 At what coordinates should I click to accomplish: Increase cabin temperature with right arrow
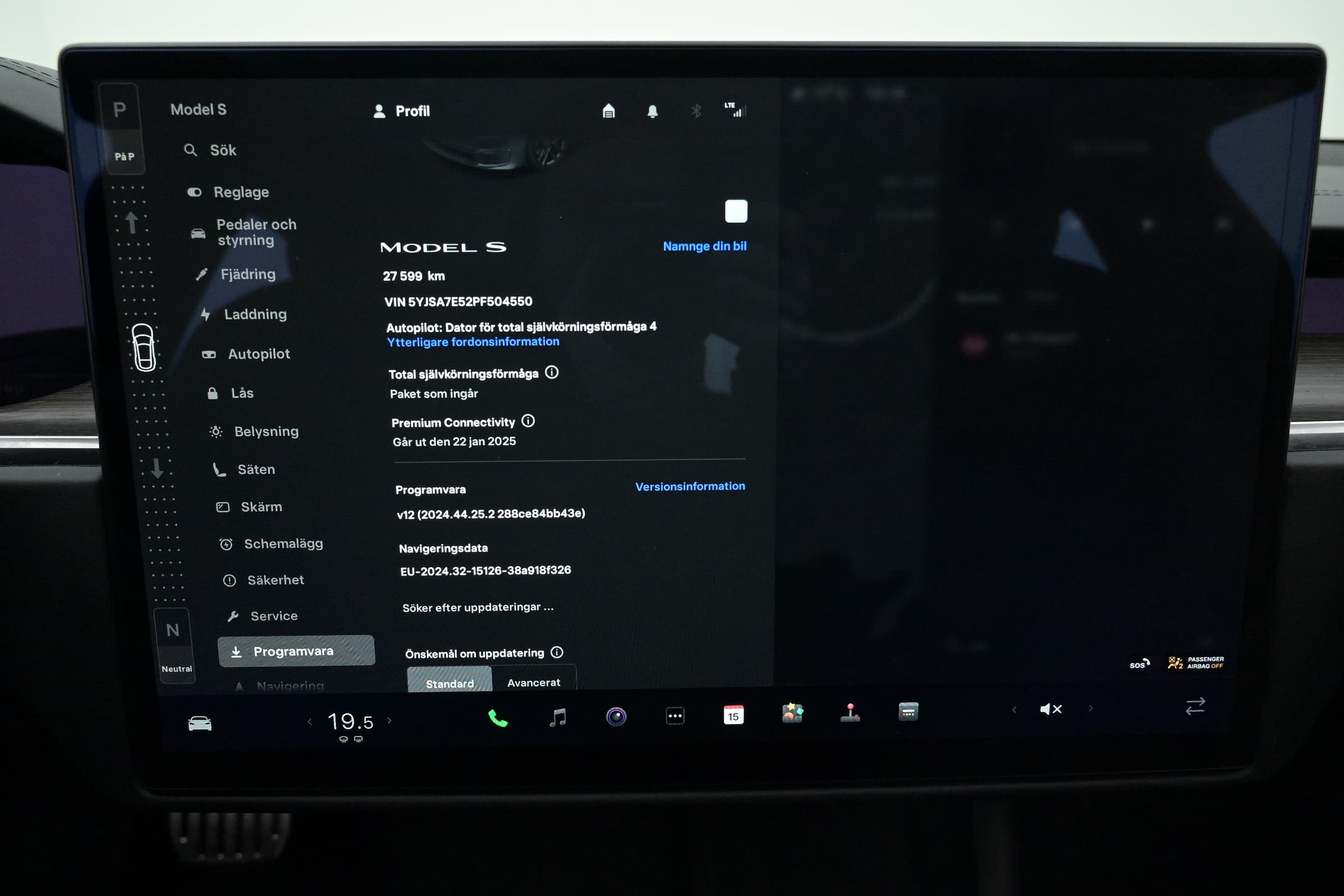point(390,721)
